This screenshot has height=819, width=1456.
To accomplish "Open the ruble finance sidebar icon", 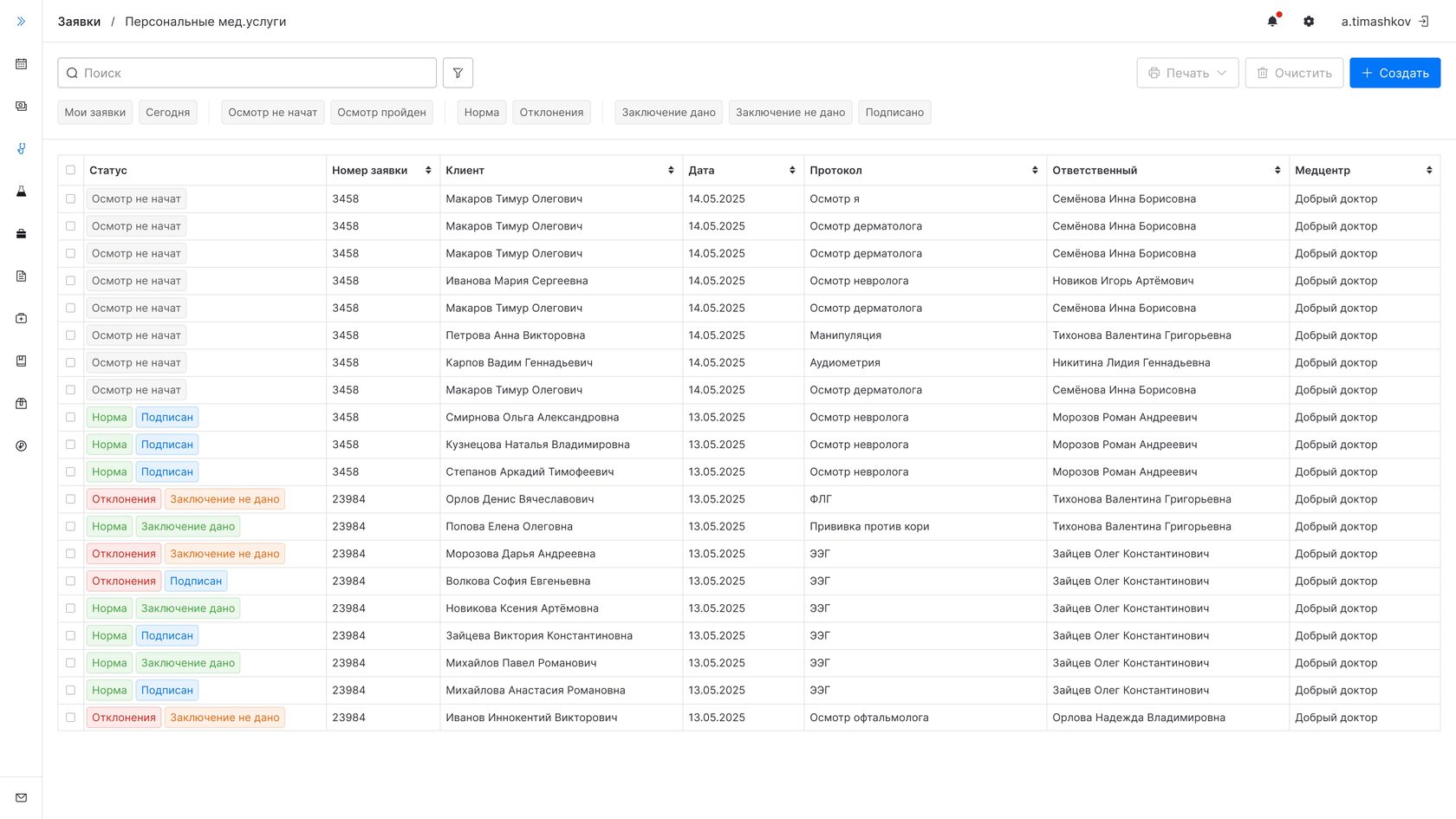I will [x=21, y=446].
